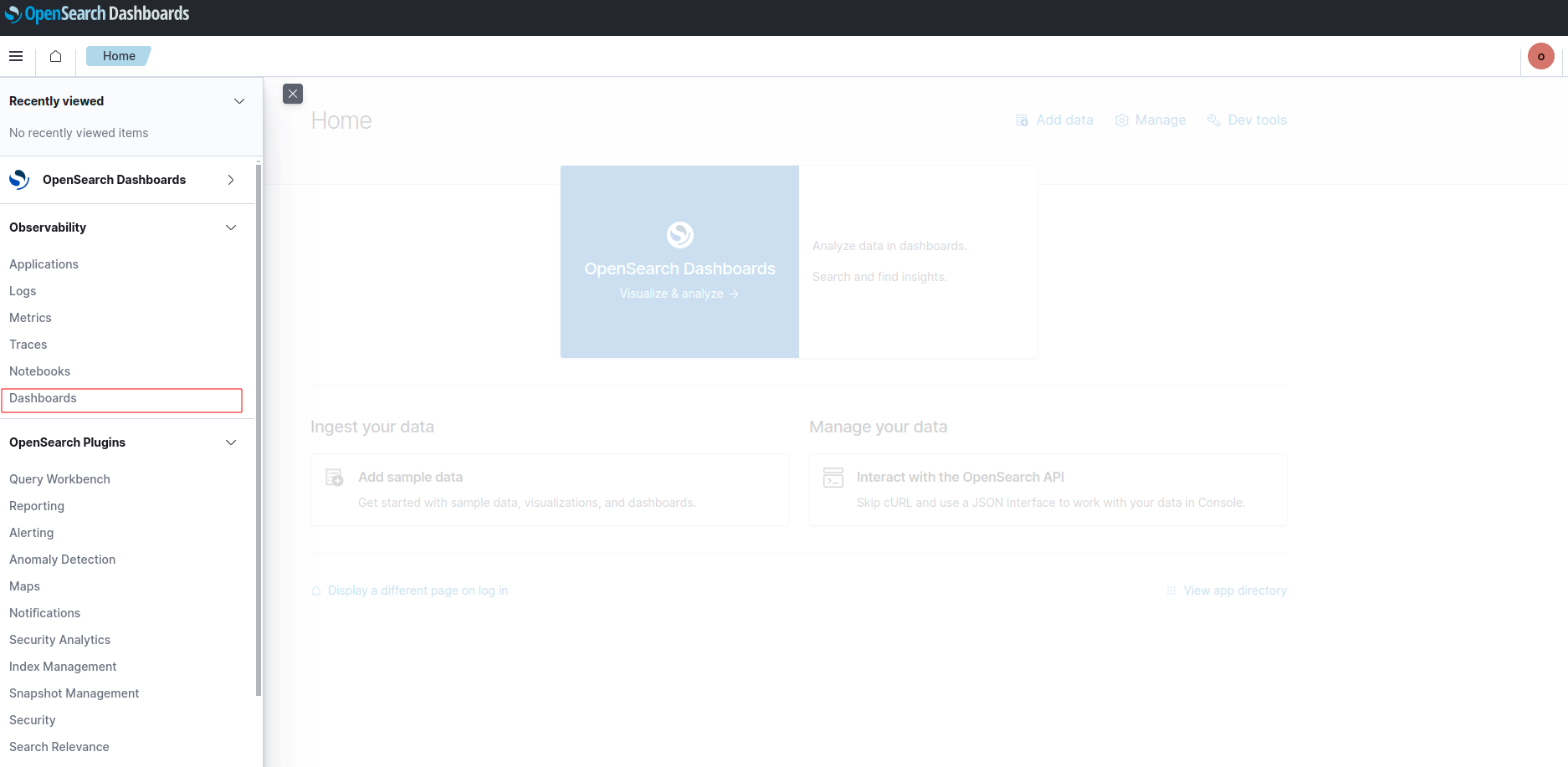Image resolution: width=1568 pixels, height=767 pixels.
Task: Click the Manage gear icon
Action: (x=1122, y=120)
